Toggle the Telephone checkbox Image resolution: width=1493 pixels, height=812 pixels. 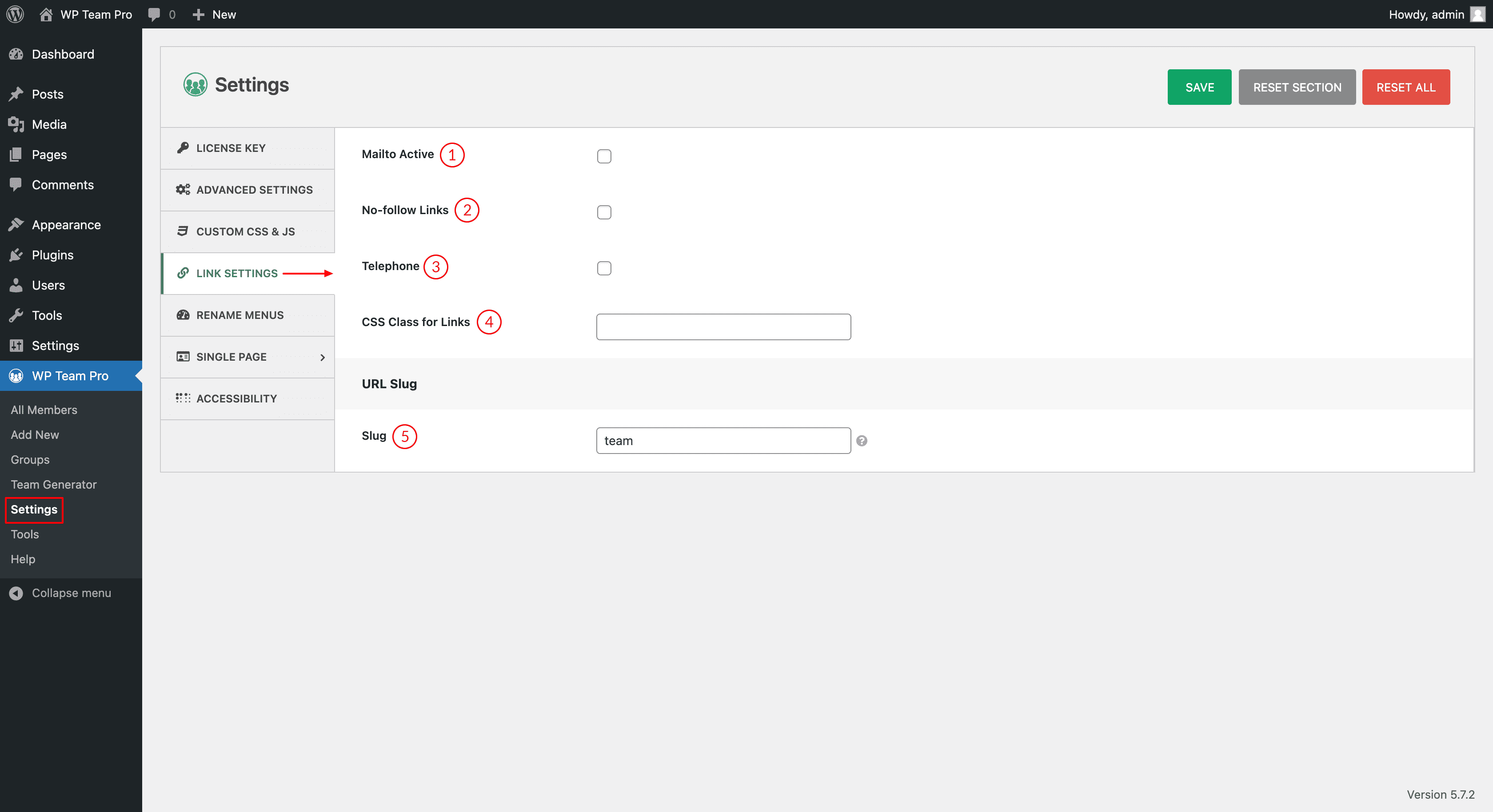coord(604,268)
